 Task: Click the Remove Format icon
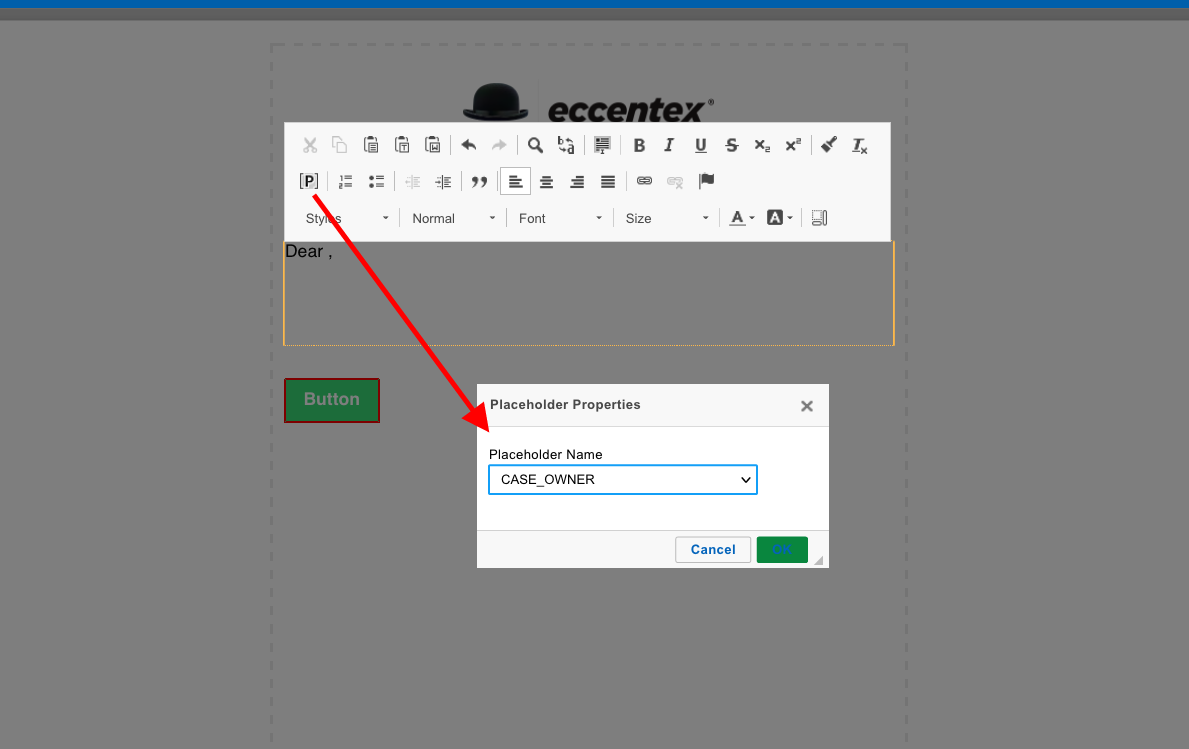click(859, 145)
